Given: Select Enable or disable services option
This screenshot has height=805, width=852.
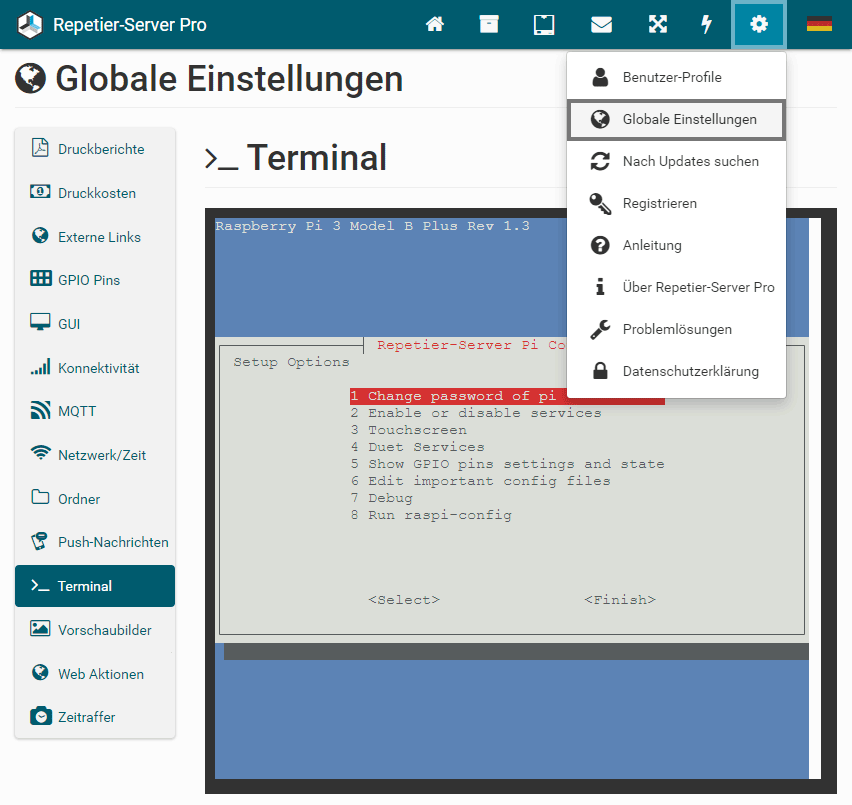Looking at the screenshot, I should [476, 413].
